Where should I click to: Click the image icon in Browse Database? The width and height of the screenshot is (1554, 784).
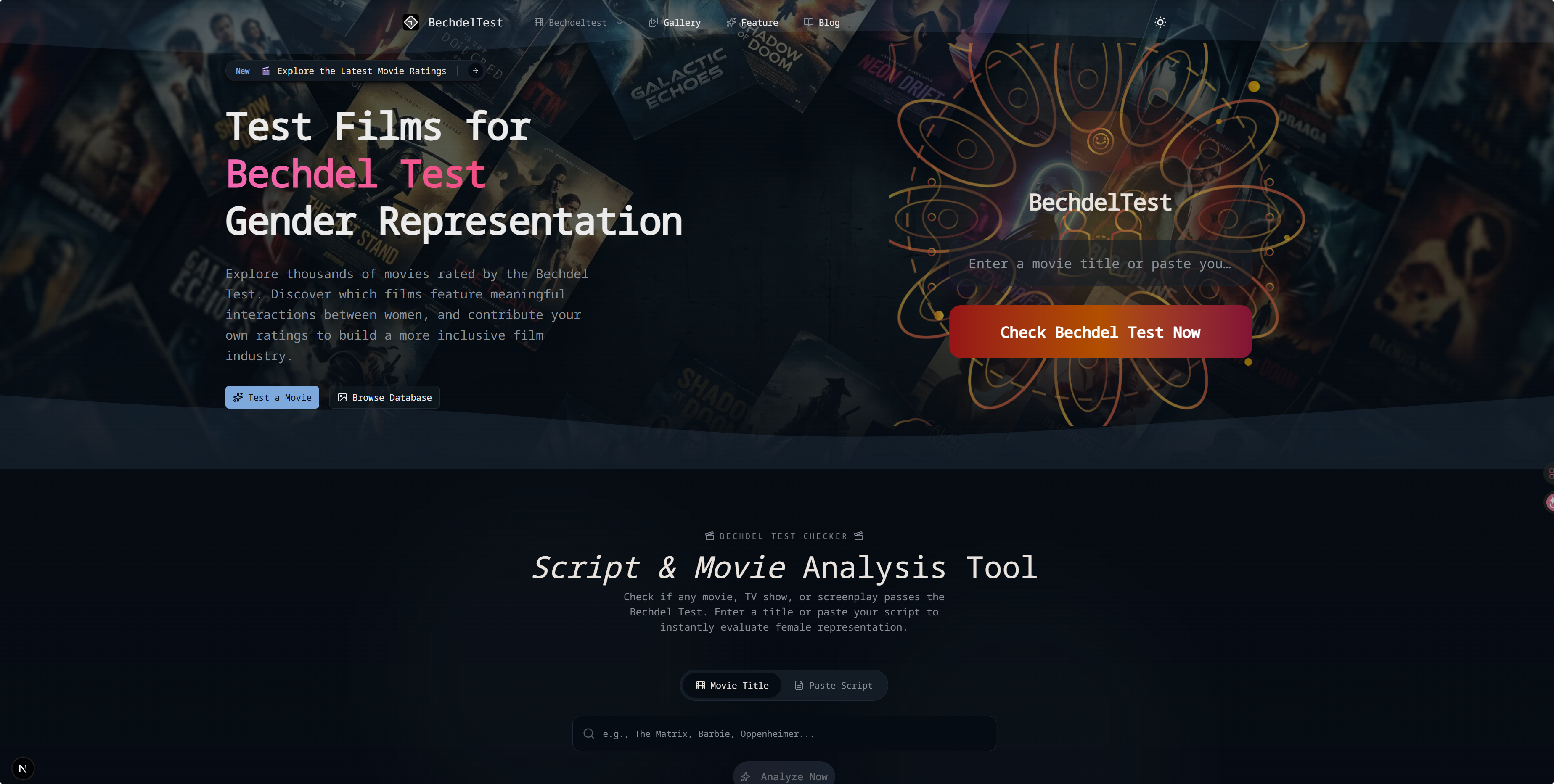click(342, 397)
